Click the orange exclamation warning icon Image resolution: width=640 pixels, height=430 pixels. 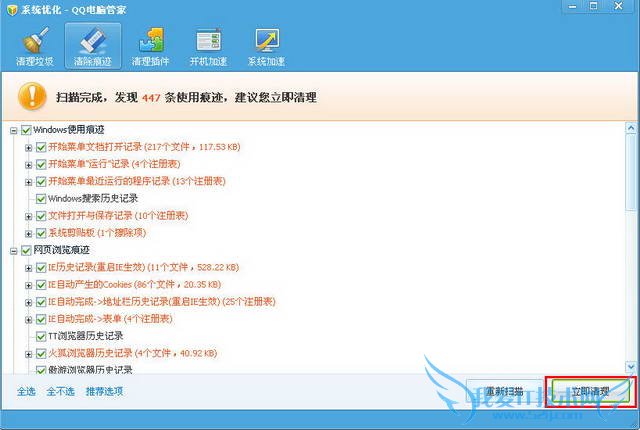coord(32,96)
